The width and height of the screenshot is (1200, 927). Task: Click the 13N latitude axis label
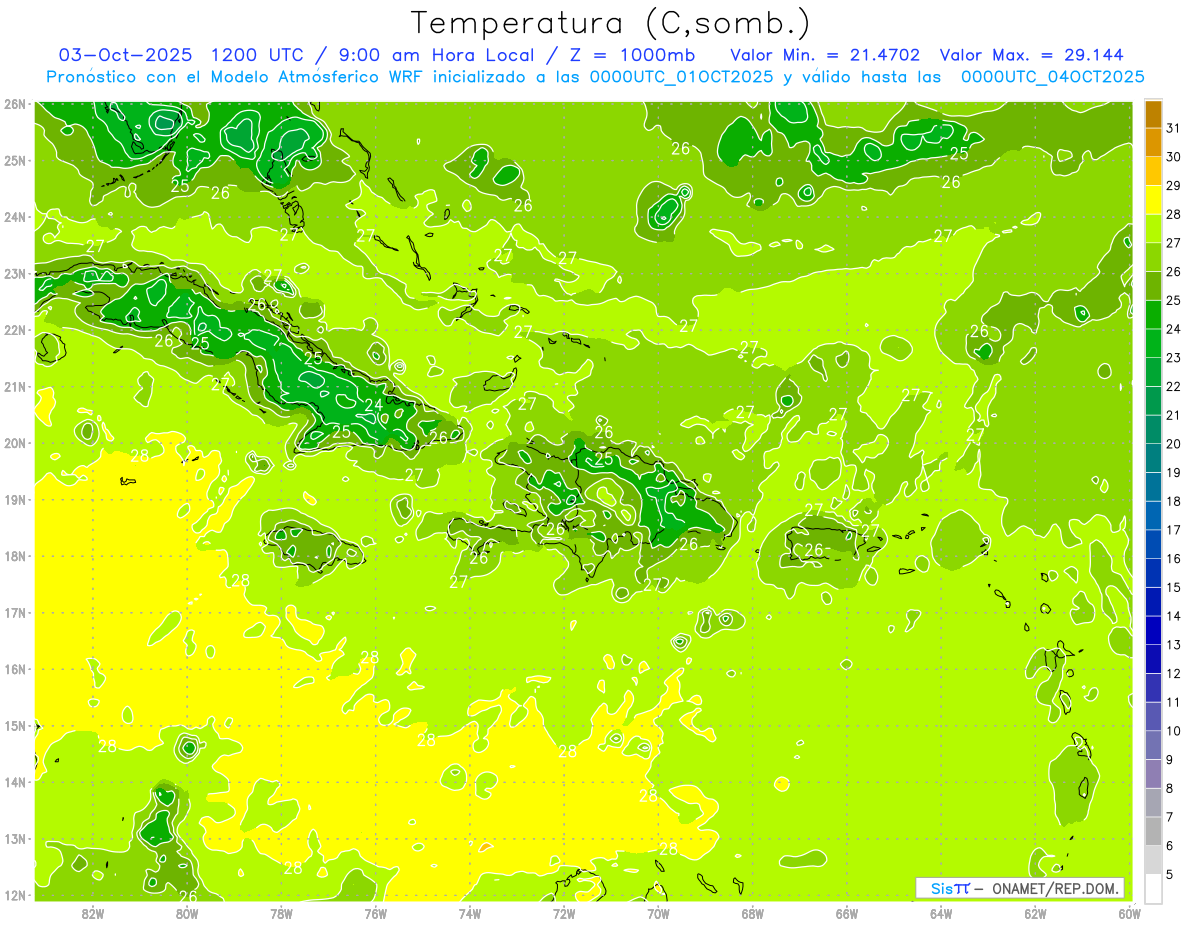point(16,838)
